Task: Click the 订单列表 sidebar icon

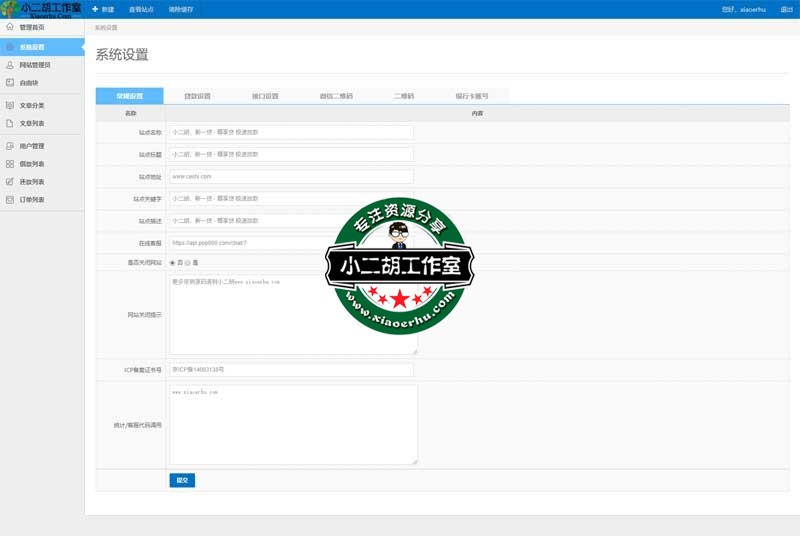Action: click(x=10, y=200)
